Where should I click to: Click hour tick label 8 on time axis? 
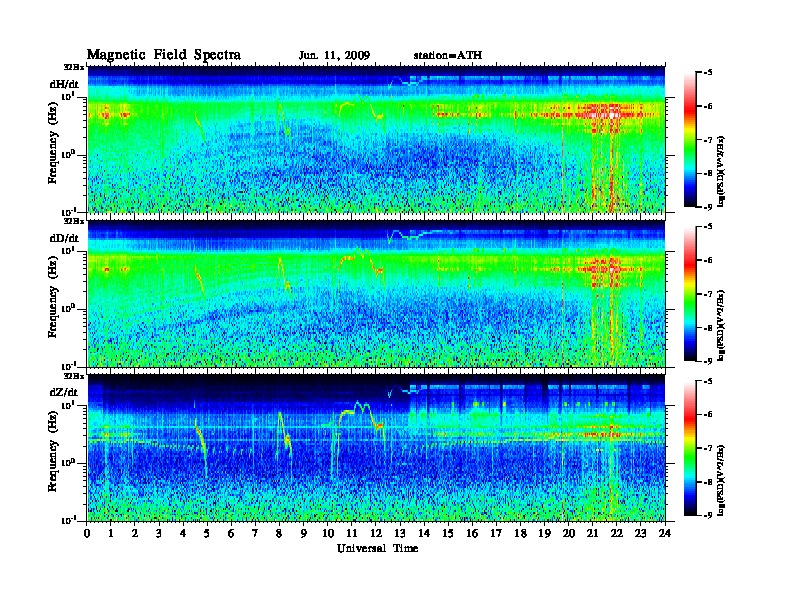click(x=279, y=534)
